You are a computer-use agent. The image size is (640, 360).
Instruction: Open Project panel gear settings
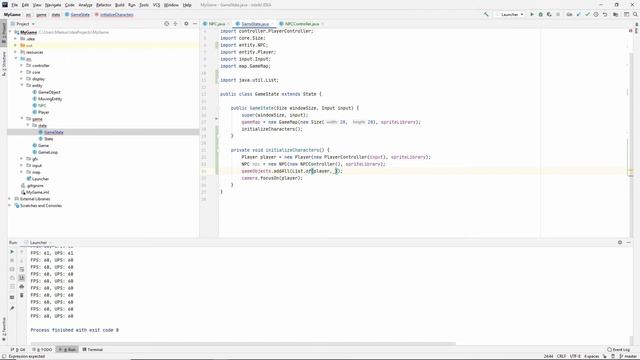[x=186, y=24]
